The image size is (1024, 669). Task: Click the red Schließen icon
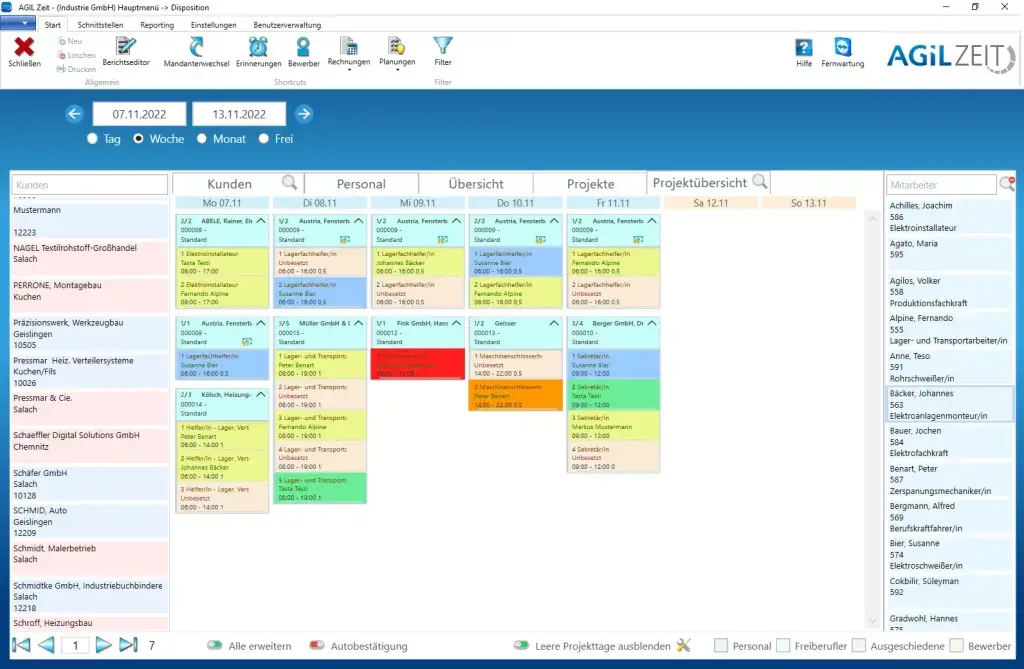(24, 46)
